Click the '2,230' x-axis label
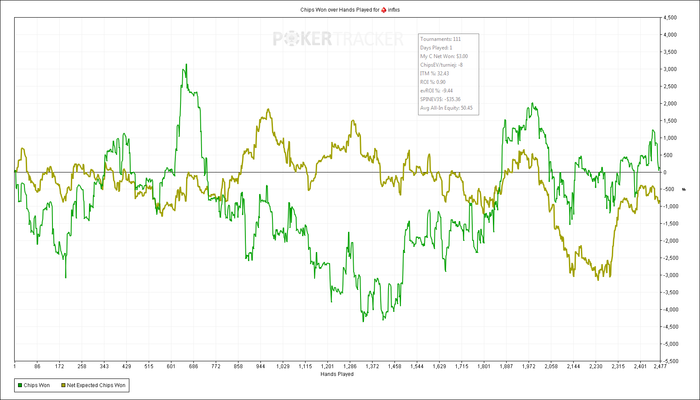This screenshot has height=400, width=700. point(596,367)
